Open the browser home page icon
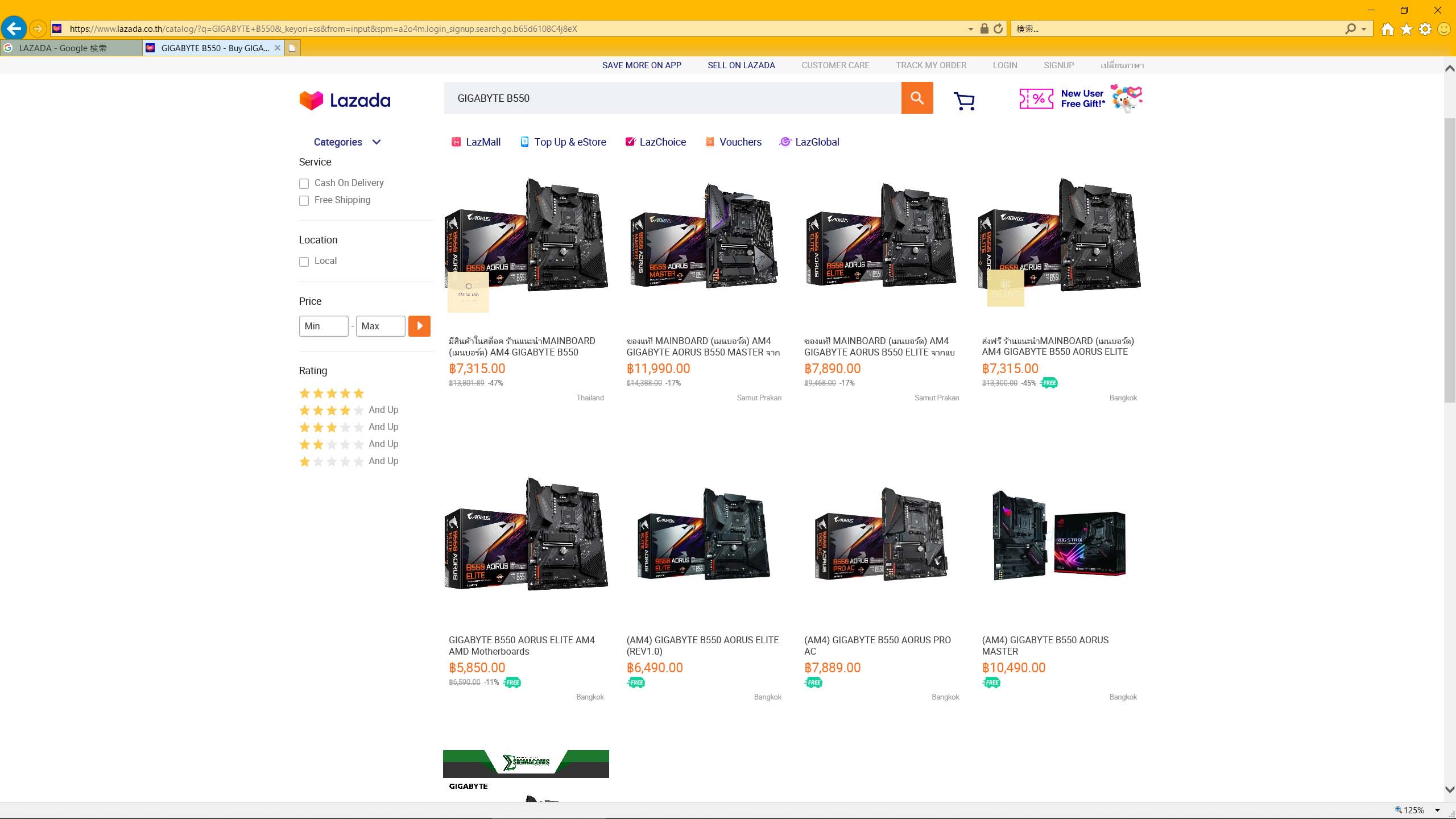The width and height of the screenshot is (1456, 819). coord(1387,29)
